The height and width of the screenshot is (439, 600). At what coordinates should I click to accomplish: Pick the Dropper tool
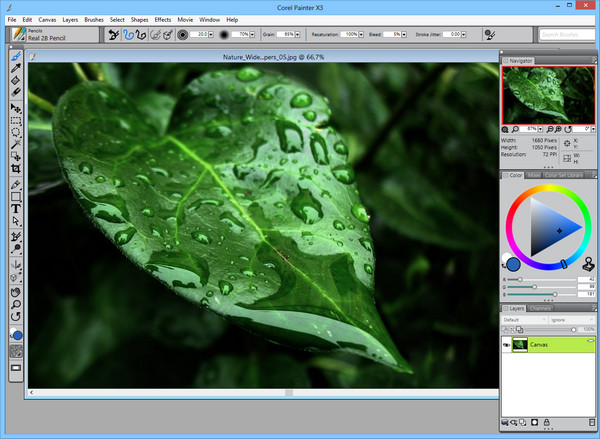pyautogui.click(x=16, y=67)
